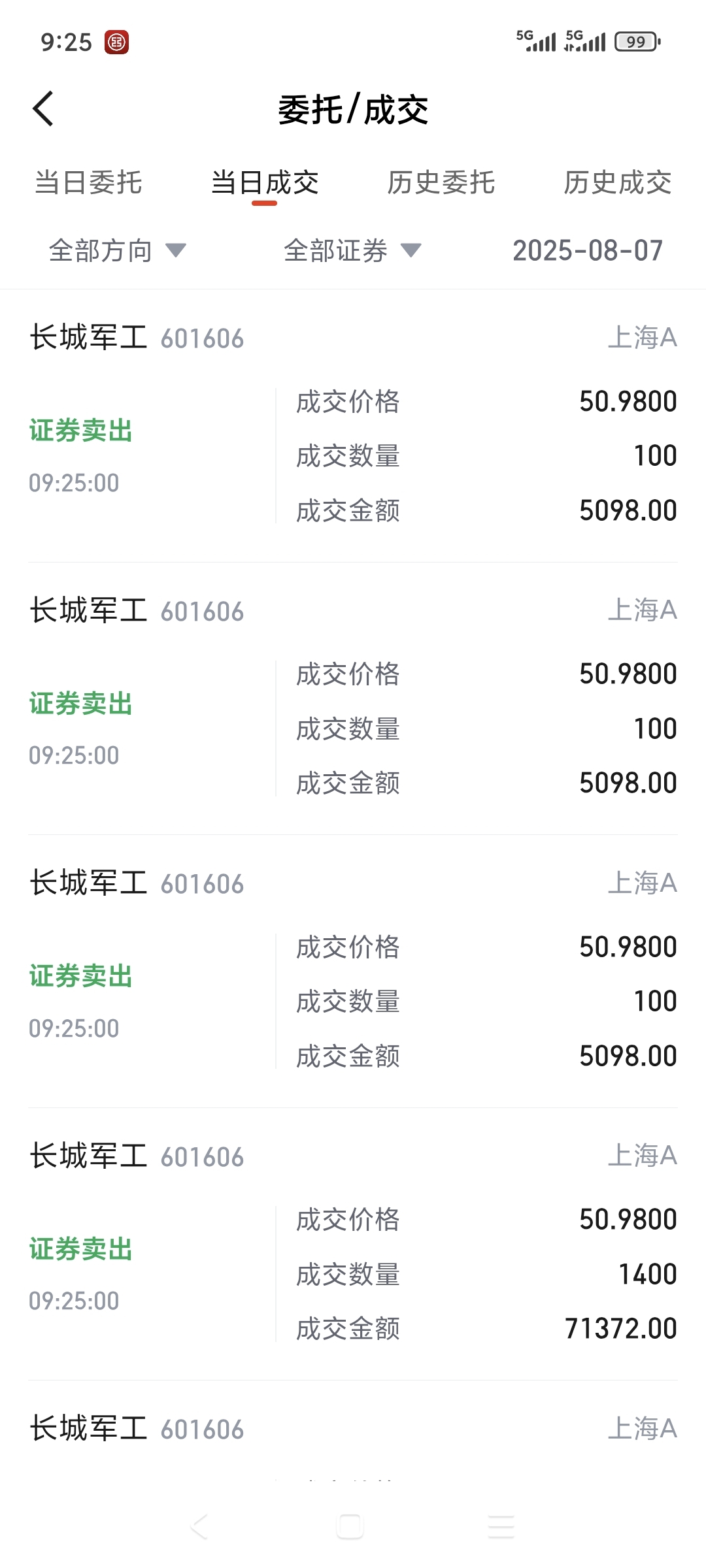Tap the first 5G signal strength icon
This screenshot has width=706, height=1568.
(x=536, y=41)
